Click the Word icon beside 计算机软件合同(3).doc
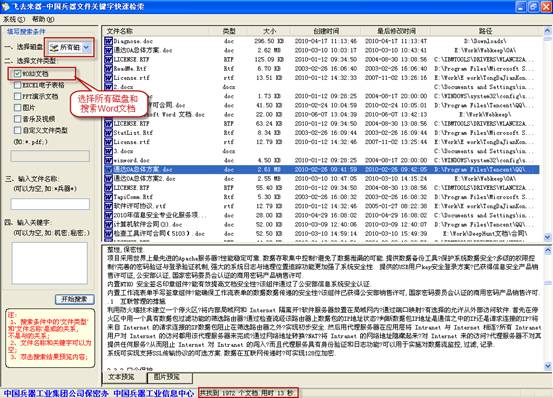 pos(108,225)
